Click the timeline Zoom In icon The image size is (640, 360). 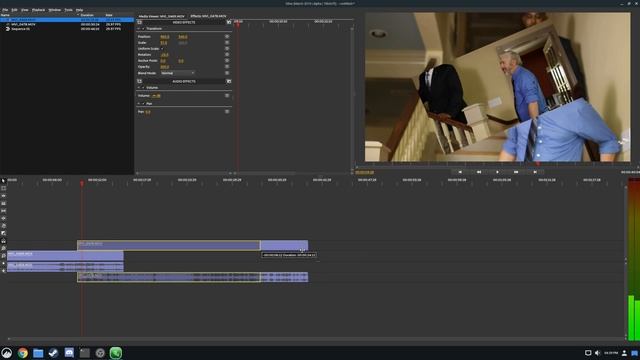click(4, 248)
